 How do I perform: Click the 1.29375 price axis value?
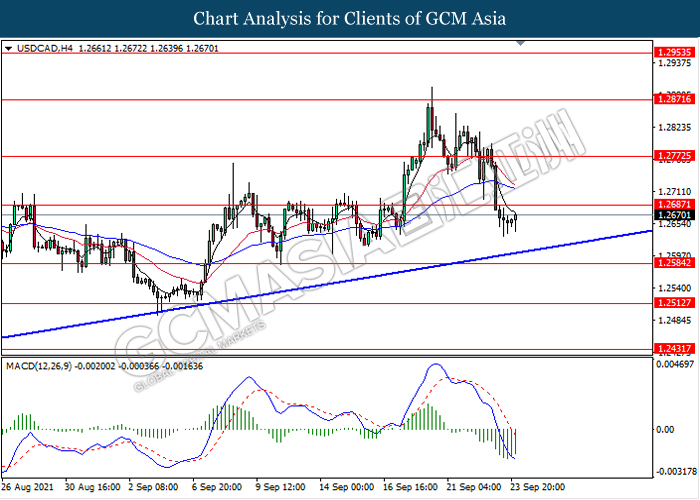tap(675, 63)
